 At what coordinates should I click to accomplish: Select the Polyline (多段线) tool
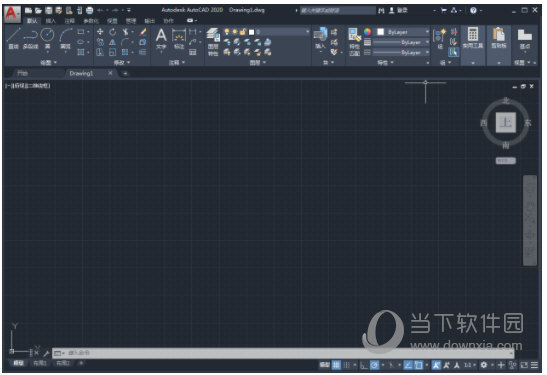[x=30, y=38]
